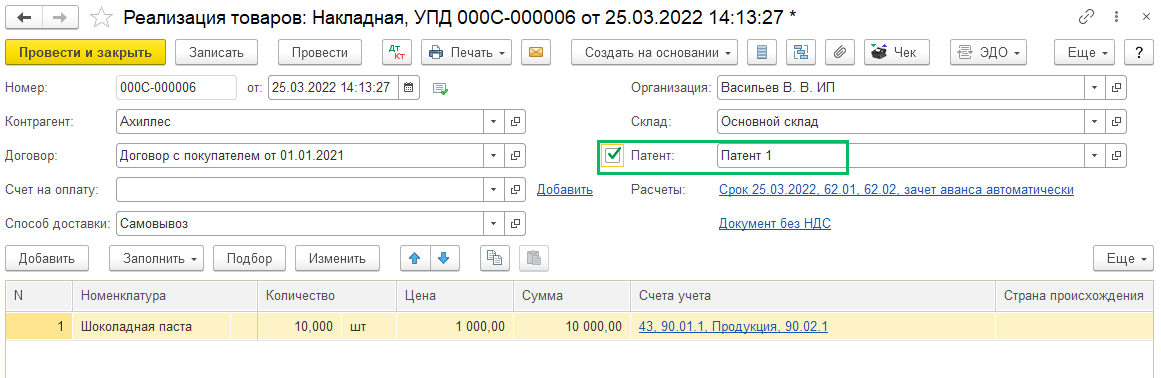Open calendar picker for document date
The width and height of the screenshot is (1161, 378).
(409, 87)
